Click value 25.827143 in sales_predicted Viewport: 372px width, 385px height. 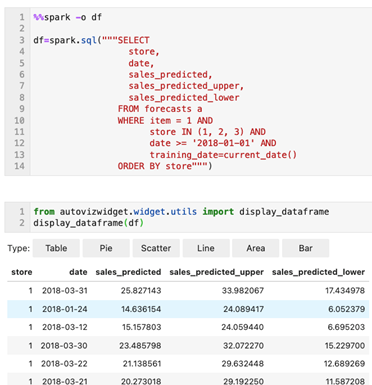pyautogui.click(x=141, y=291)
